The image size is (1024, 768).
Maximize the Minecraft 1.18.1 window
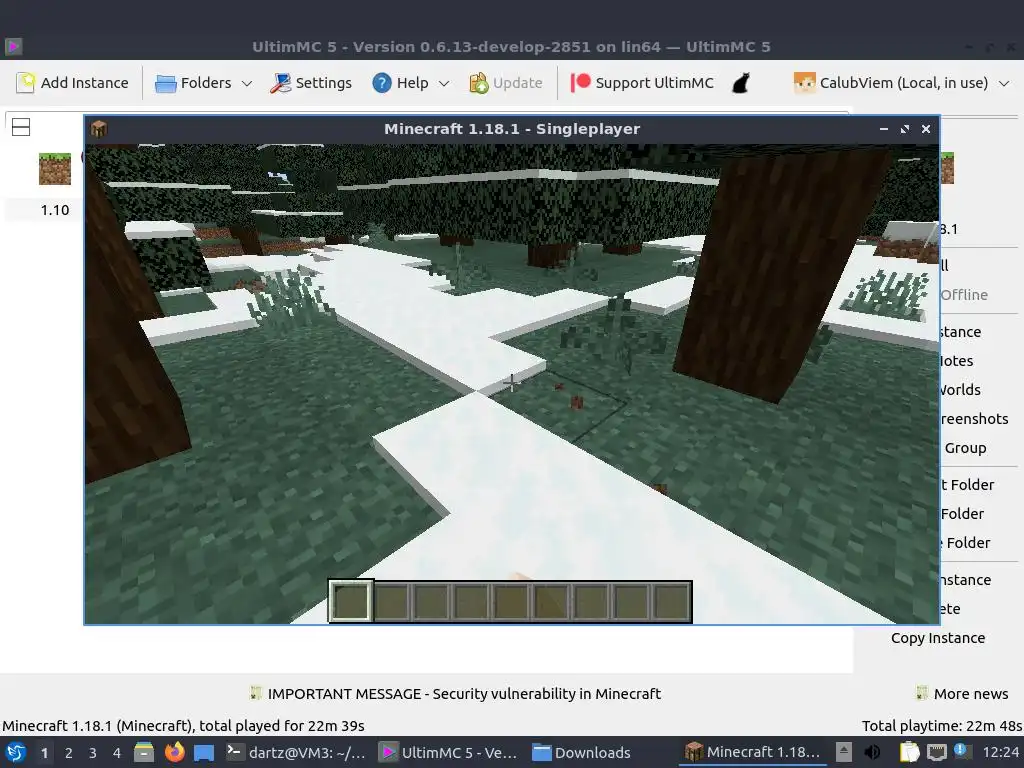point(904,129)
